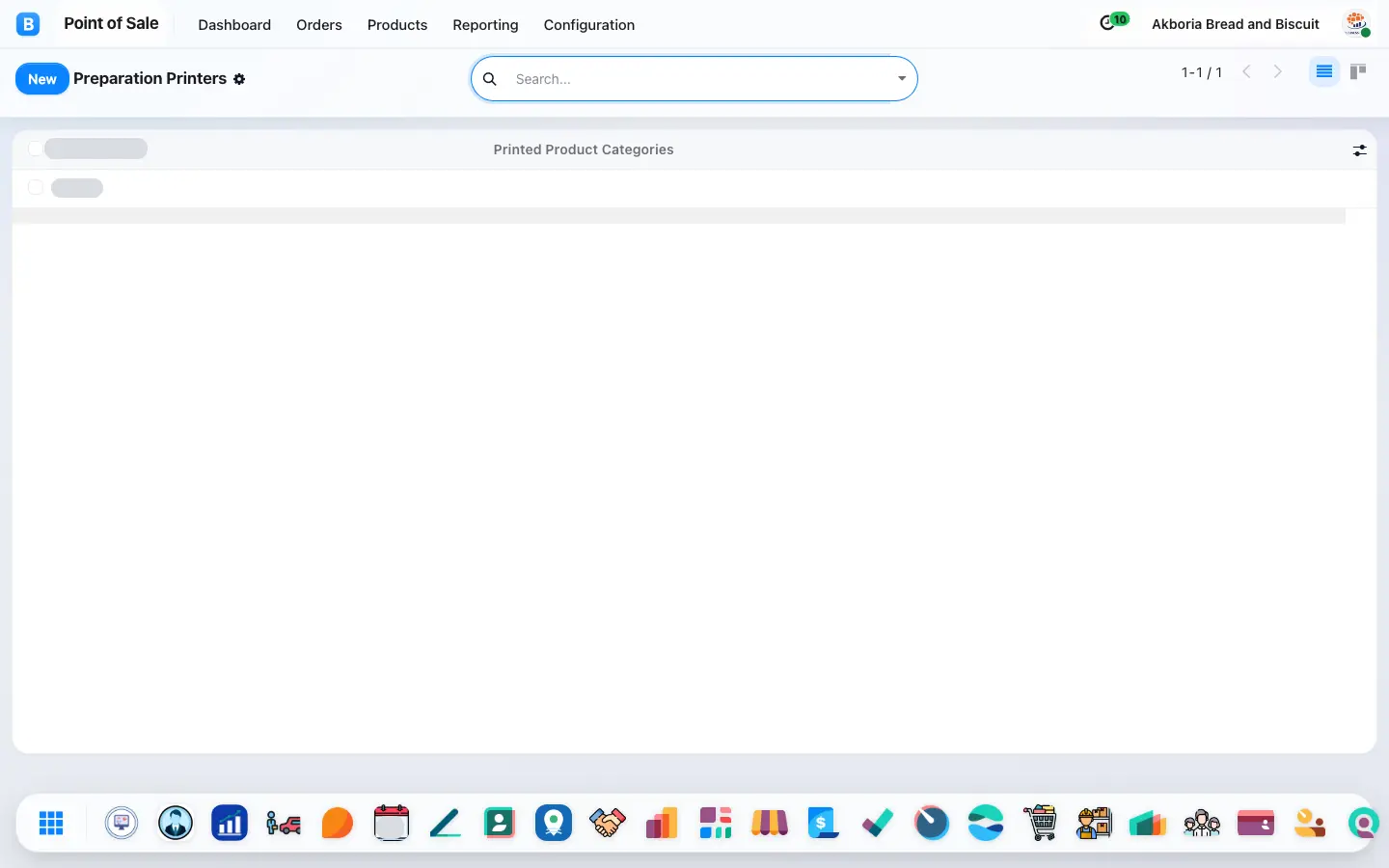The height and width of the screenshot is (868, 1389).
Task: Open the group of people app in dock
Action: click(x=1202, y=823)
